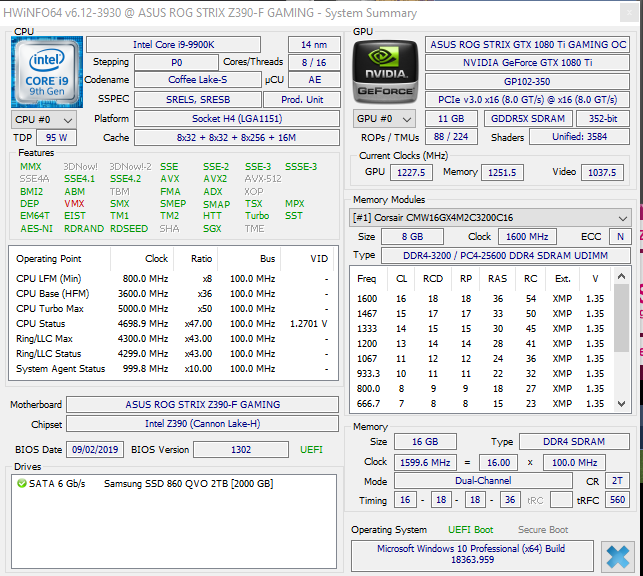Screen dimensions: 643x576
Task: Click the SGX feature label
Action: (x=212, y=229)
